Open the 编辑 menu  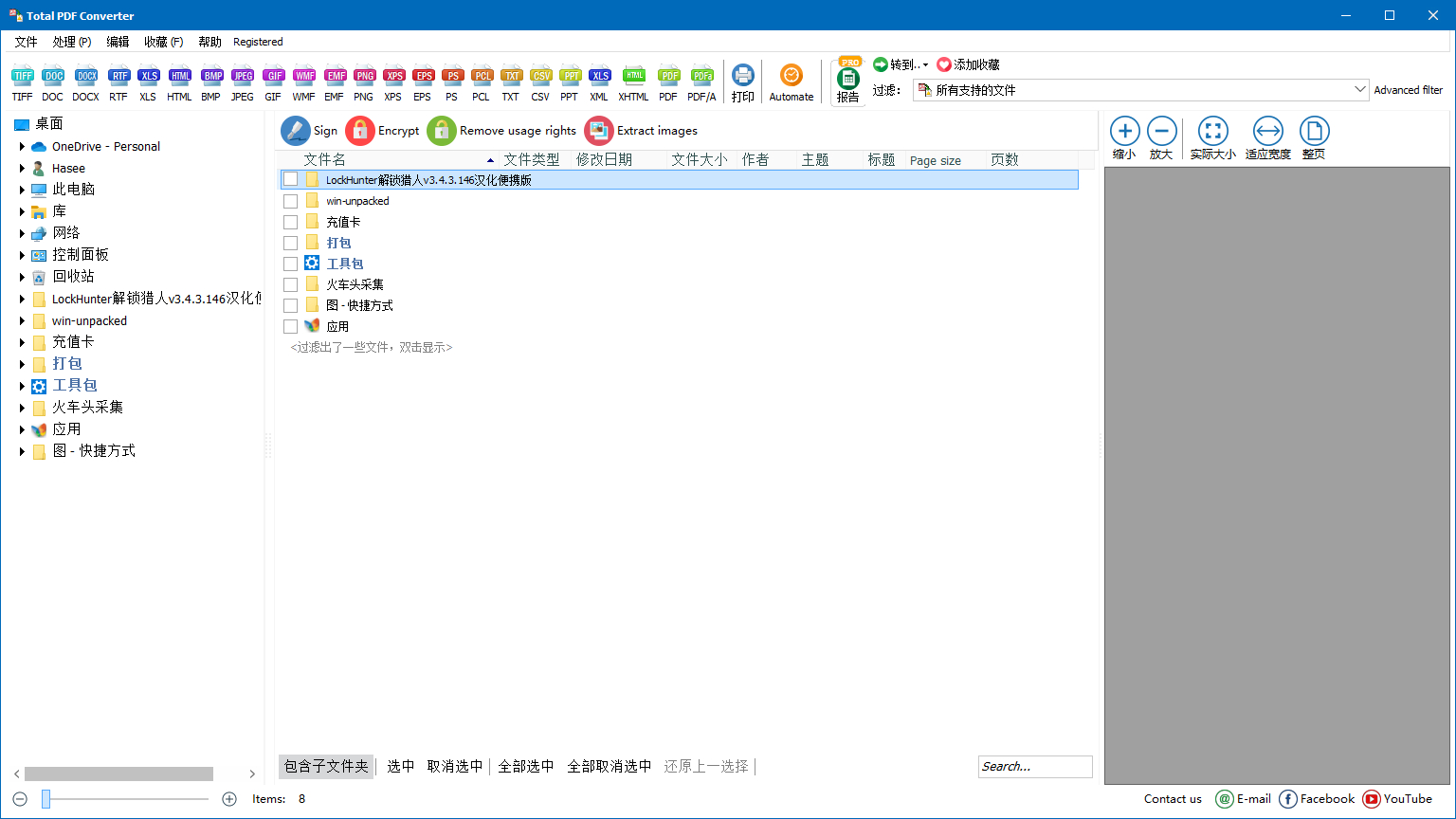point(118,42)
